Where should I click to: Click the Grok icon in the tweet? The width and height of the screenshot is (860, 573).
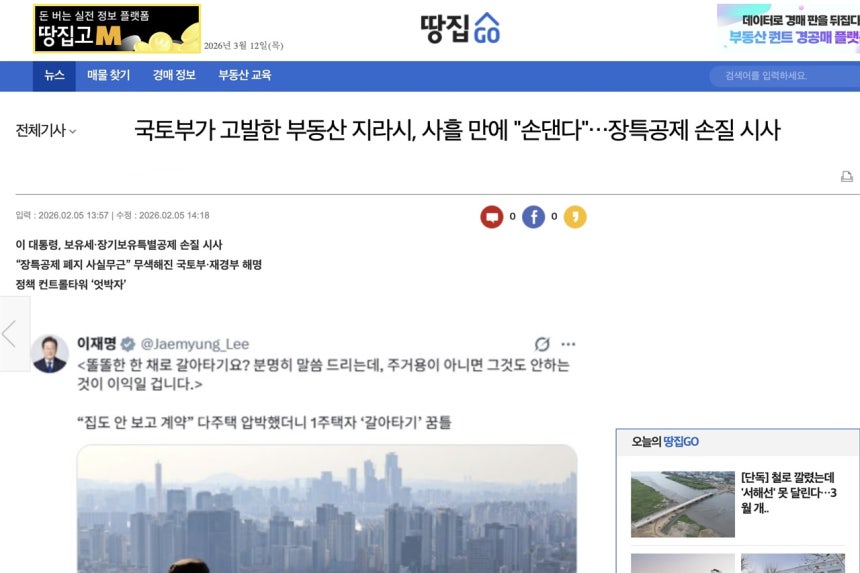point(542,344)
